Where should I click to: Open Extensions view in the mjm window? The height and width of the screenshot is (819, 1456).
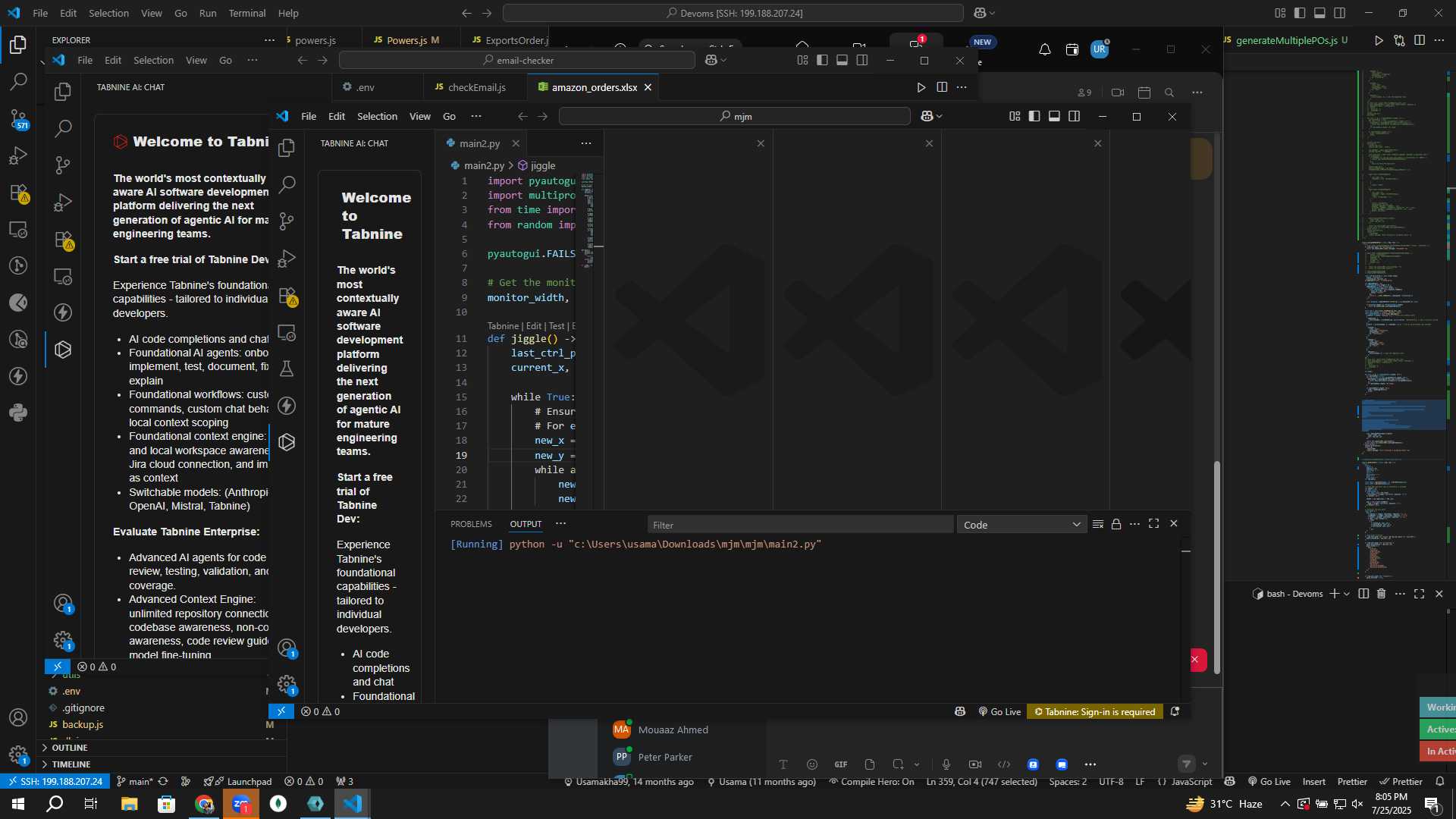(287, 296)
